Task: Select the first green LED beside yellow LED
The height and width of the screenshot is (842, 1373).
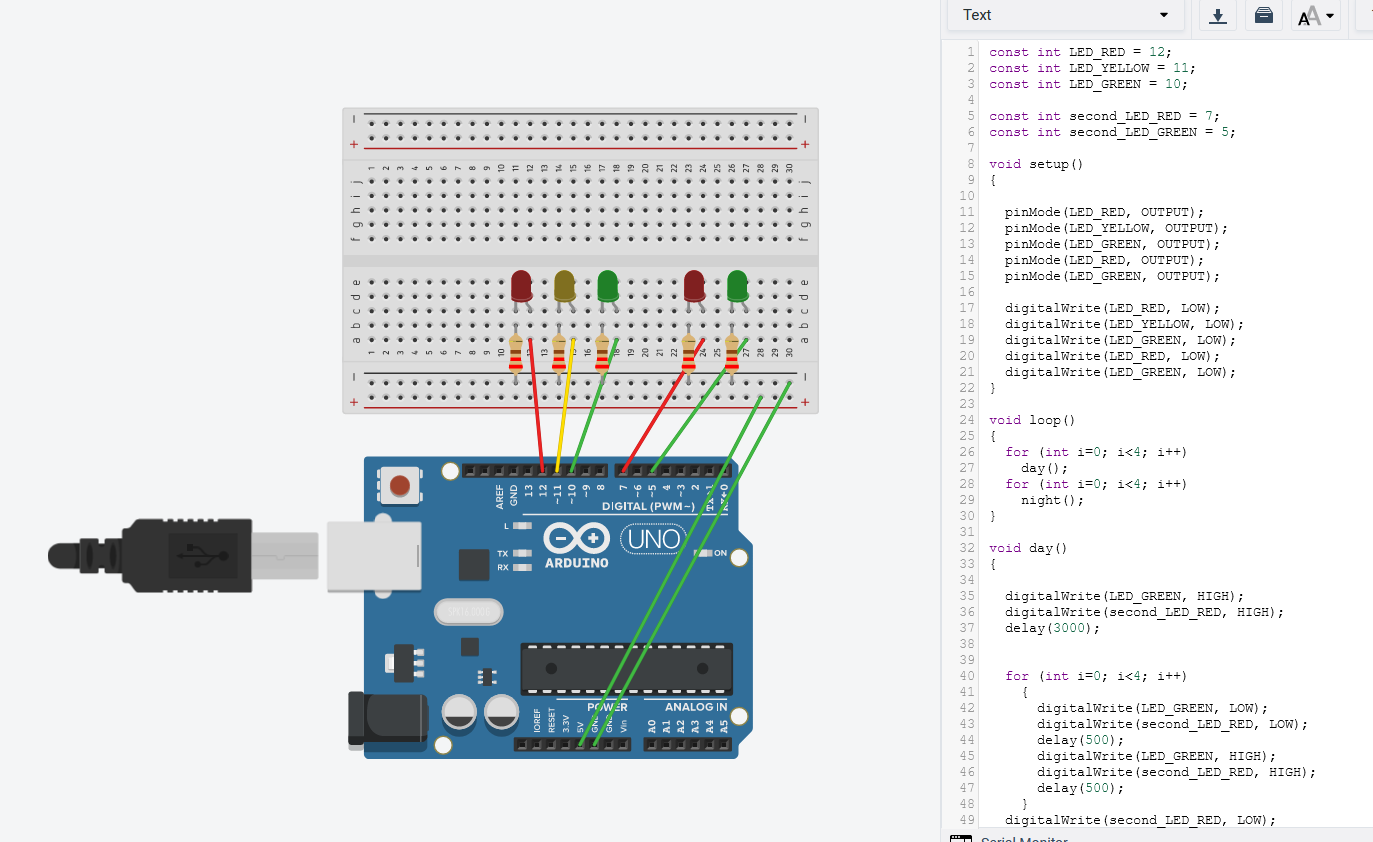Action: [x=607, y=286]
